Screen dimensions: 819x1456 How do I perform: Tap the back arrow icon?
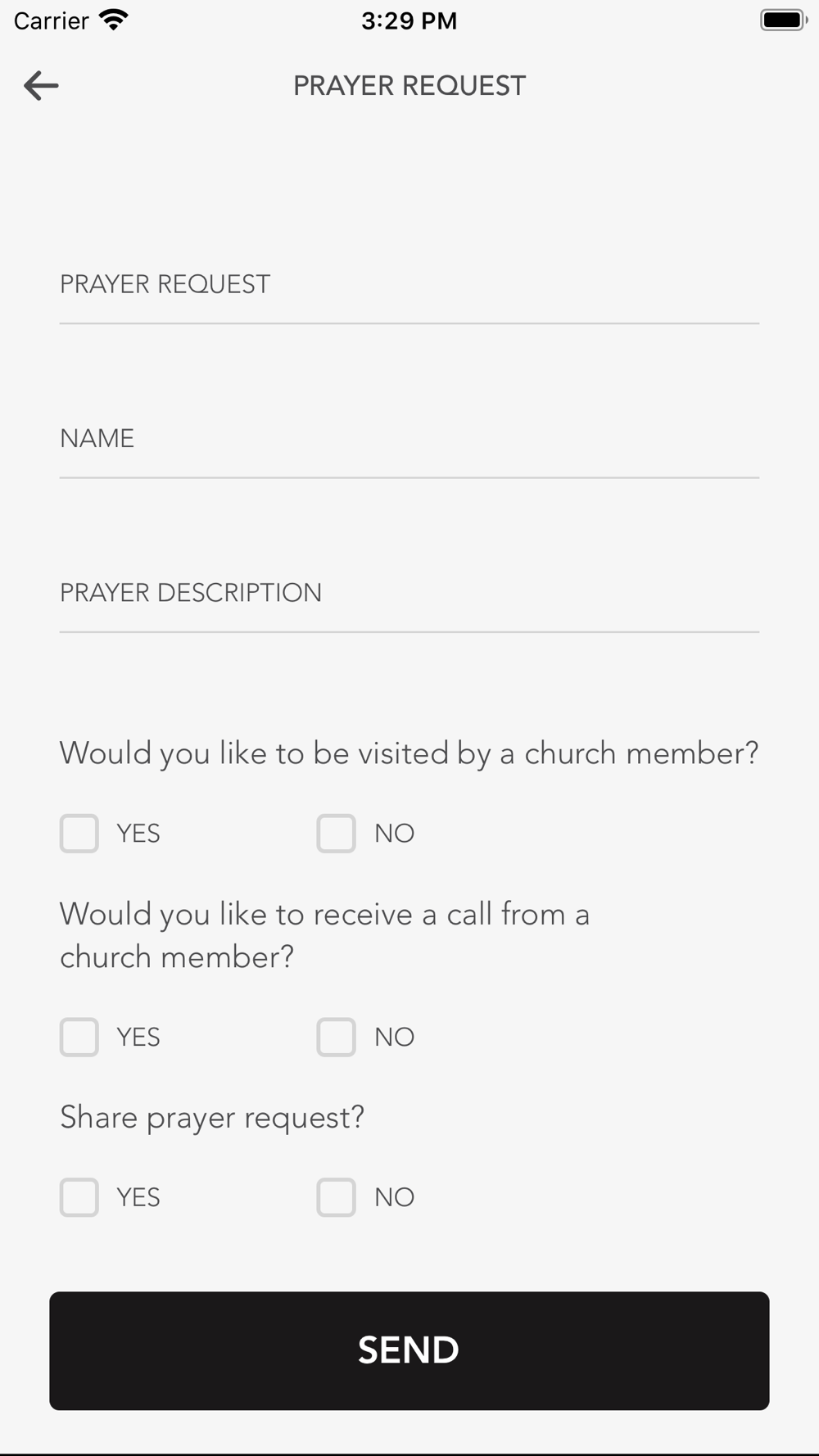pyautogui.click(x=41, y=85)
